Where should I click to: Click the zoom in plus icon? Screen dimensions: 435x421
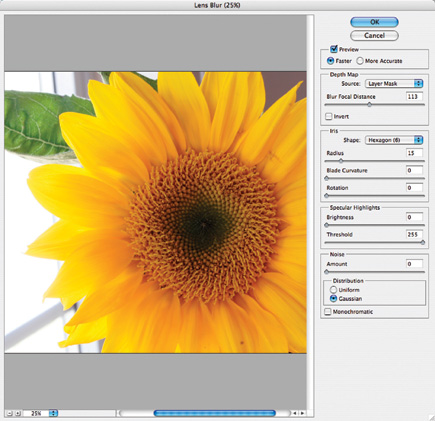(18, 413)
